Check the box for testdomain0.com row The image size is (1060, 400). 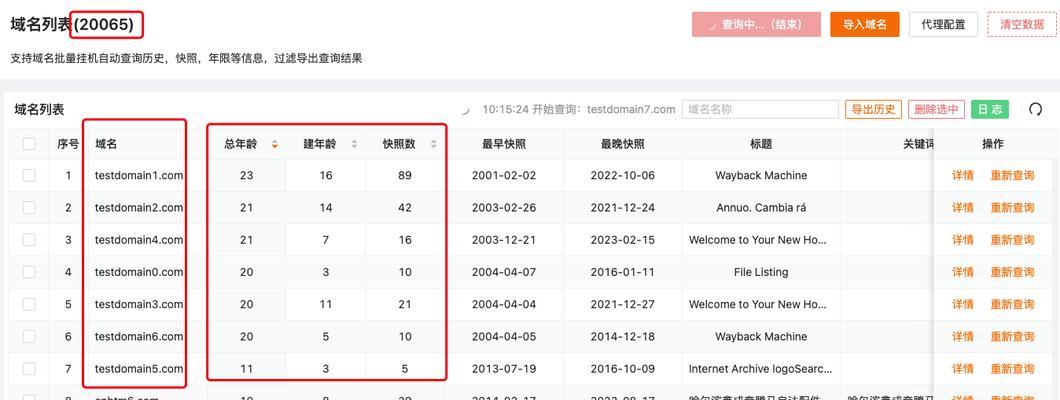tap(29, 272)
